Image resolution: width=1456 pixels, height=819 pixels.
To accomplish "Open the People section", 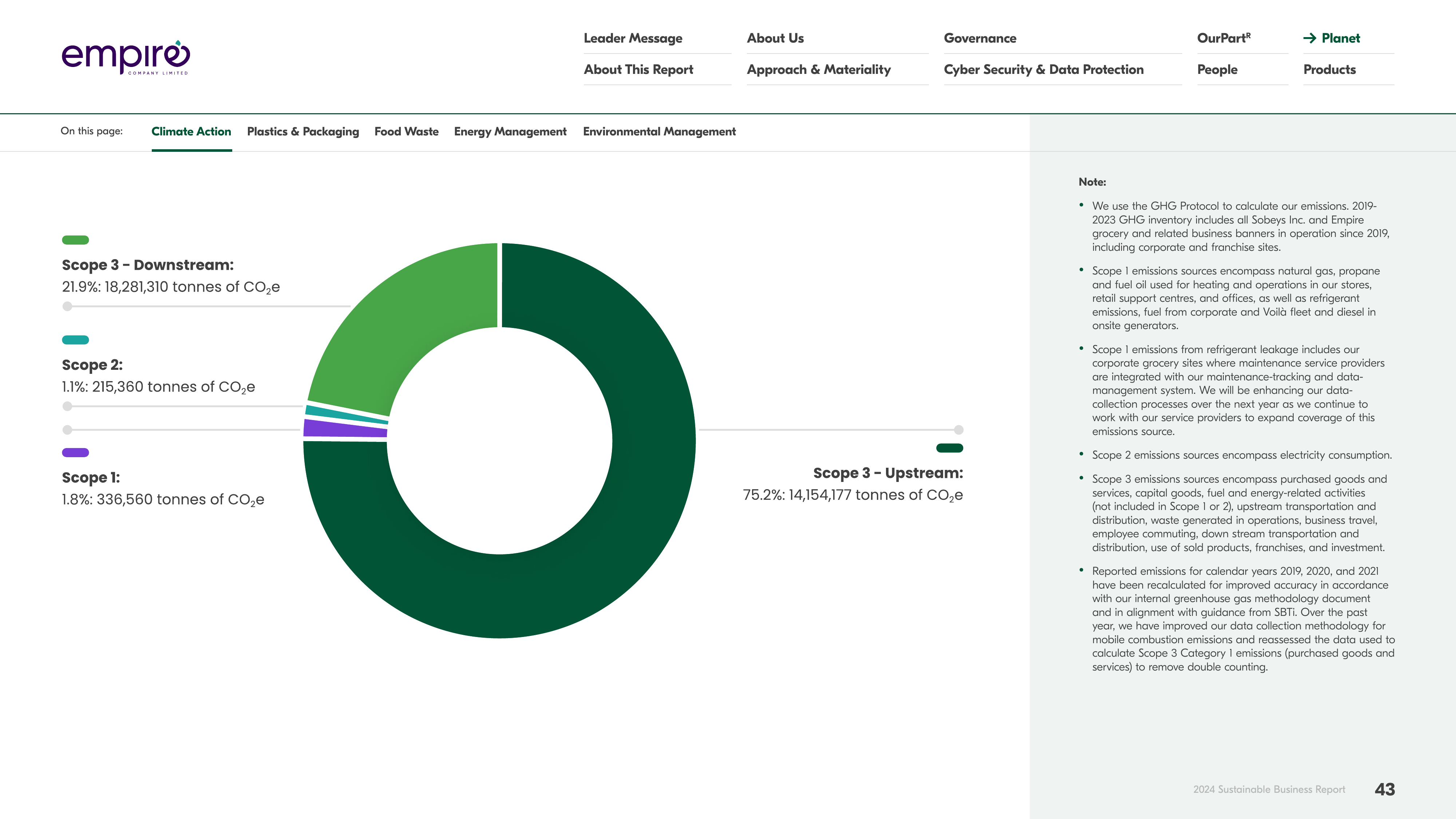I will [x=1217, y=70].
